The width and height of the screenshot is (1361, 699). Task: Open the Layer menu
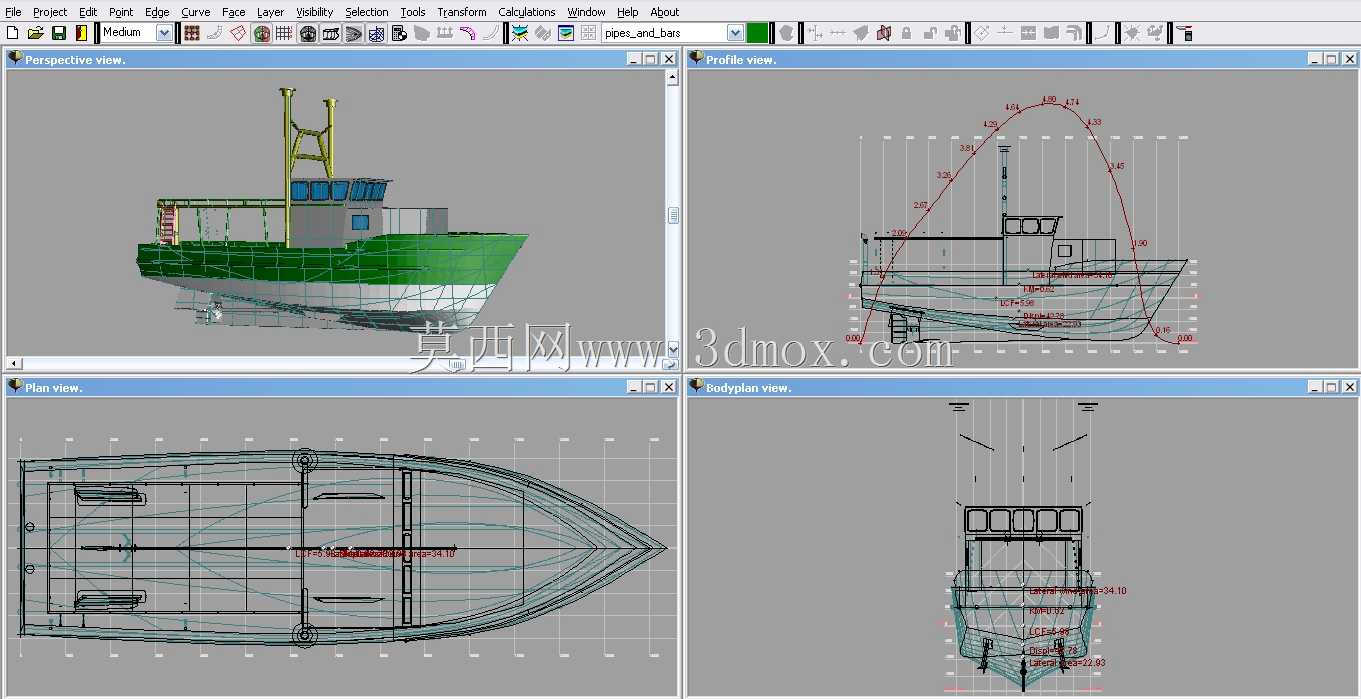tap(270, 12)
